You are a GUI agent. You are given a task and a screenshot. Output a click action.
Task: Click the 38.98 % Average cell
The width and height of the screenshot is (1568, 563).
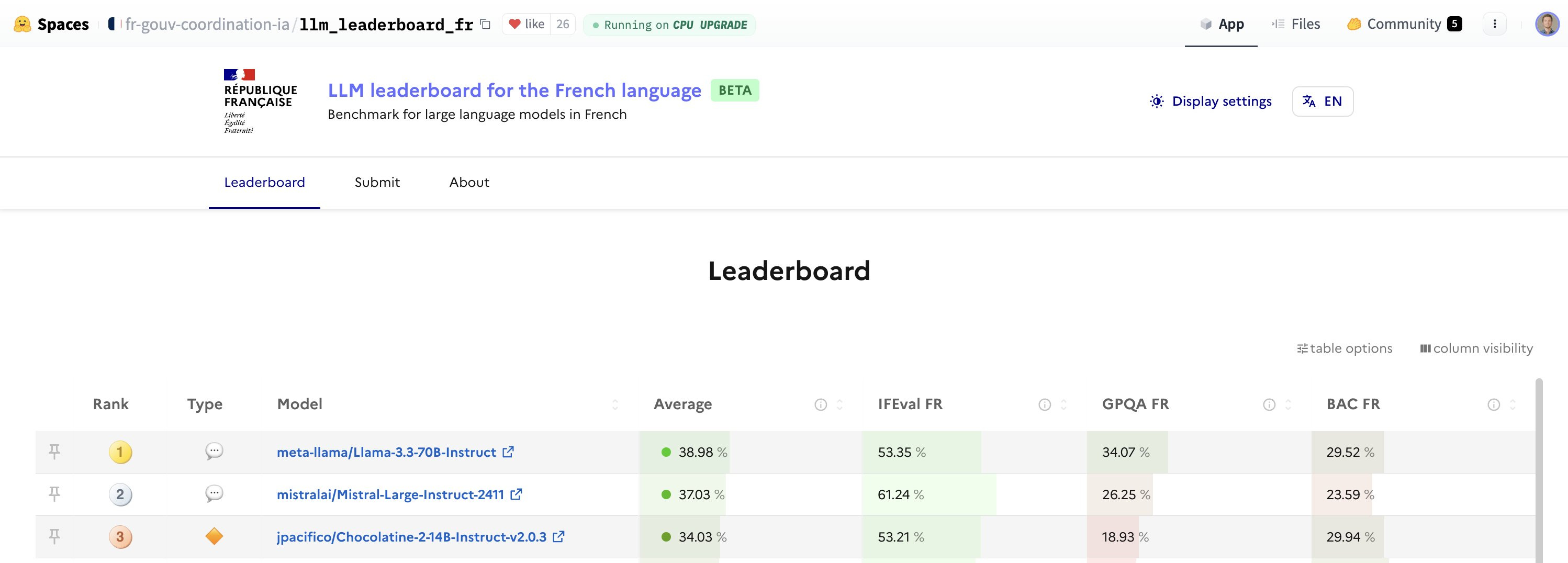[x=750, y=452]
